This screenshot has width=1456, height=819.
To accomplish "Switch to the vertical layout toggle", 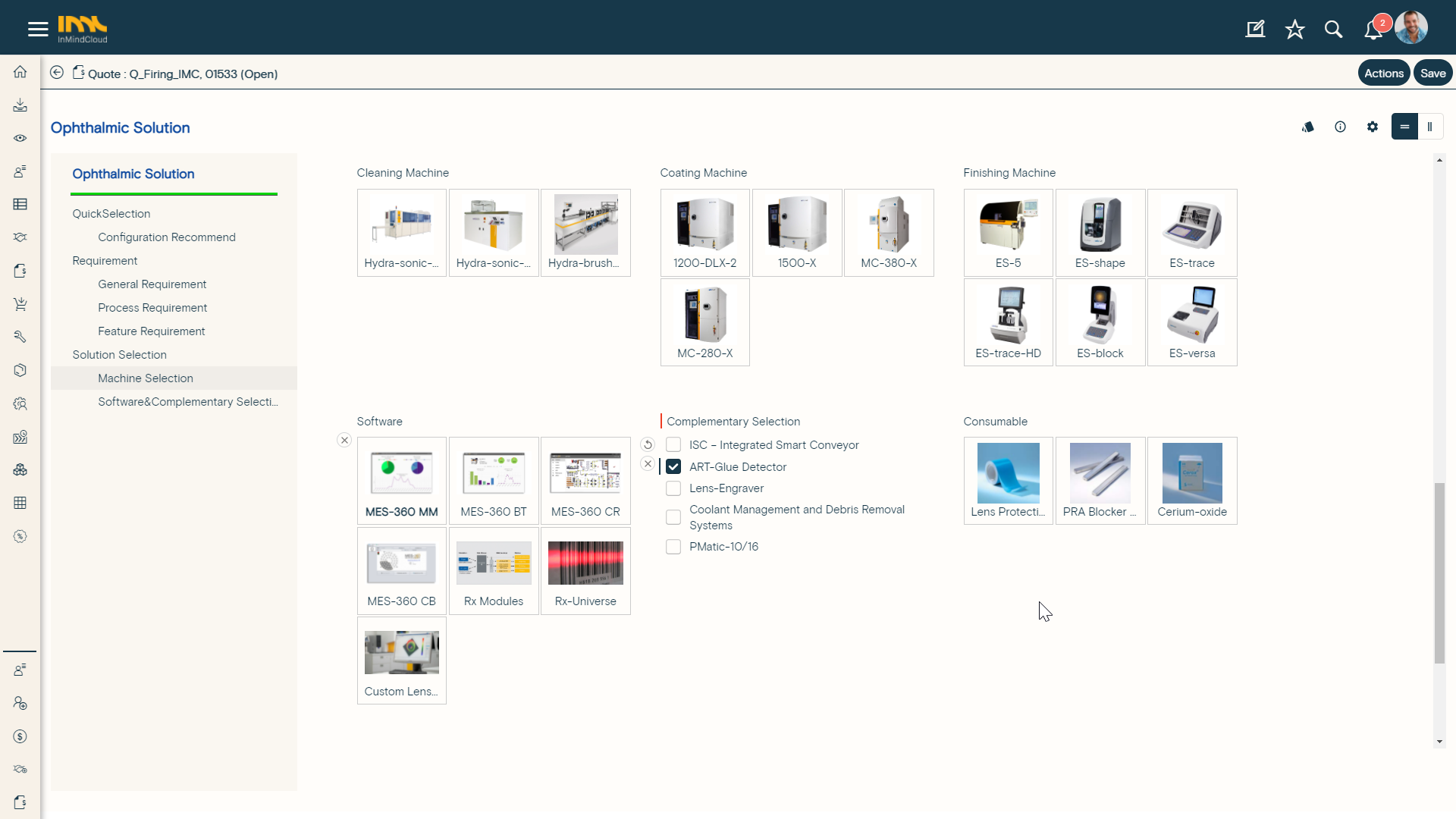I will click(x=1429, y=127).
